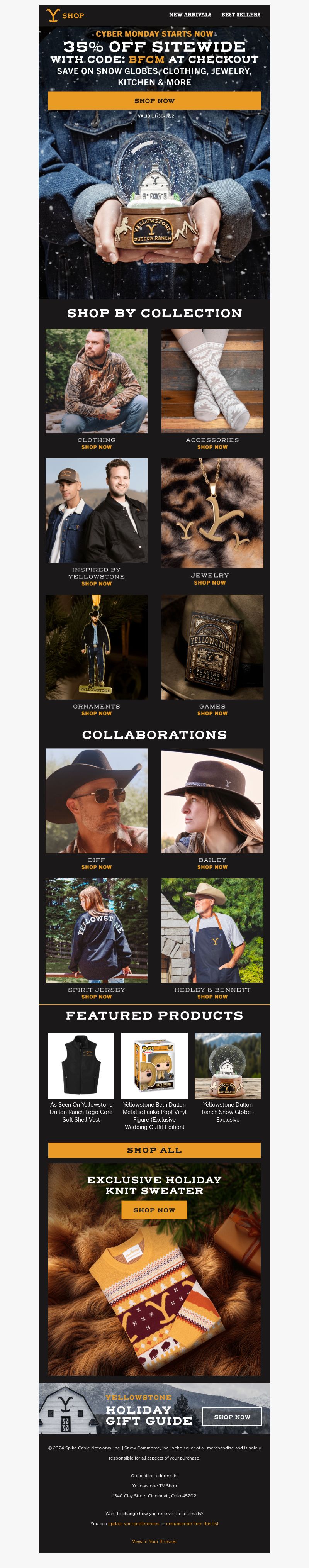Screen dimensions: 309x1568
Task: Click the orange Shop All button
Action: click(154, 1150)
